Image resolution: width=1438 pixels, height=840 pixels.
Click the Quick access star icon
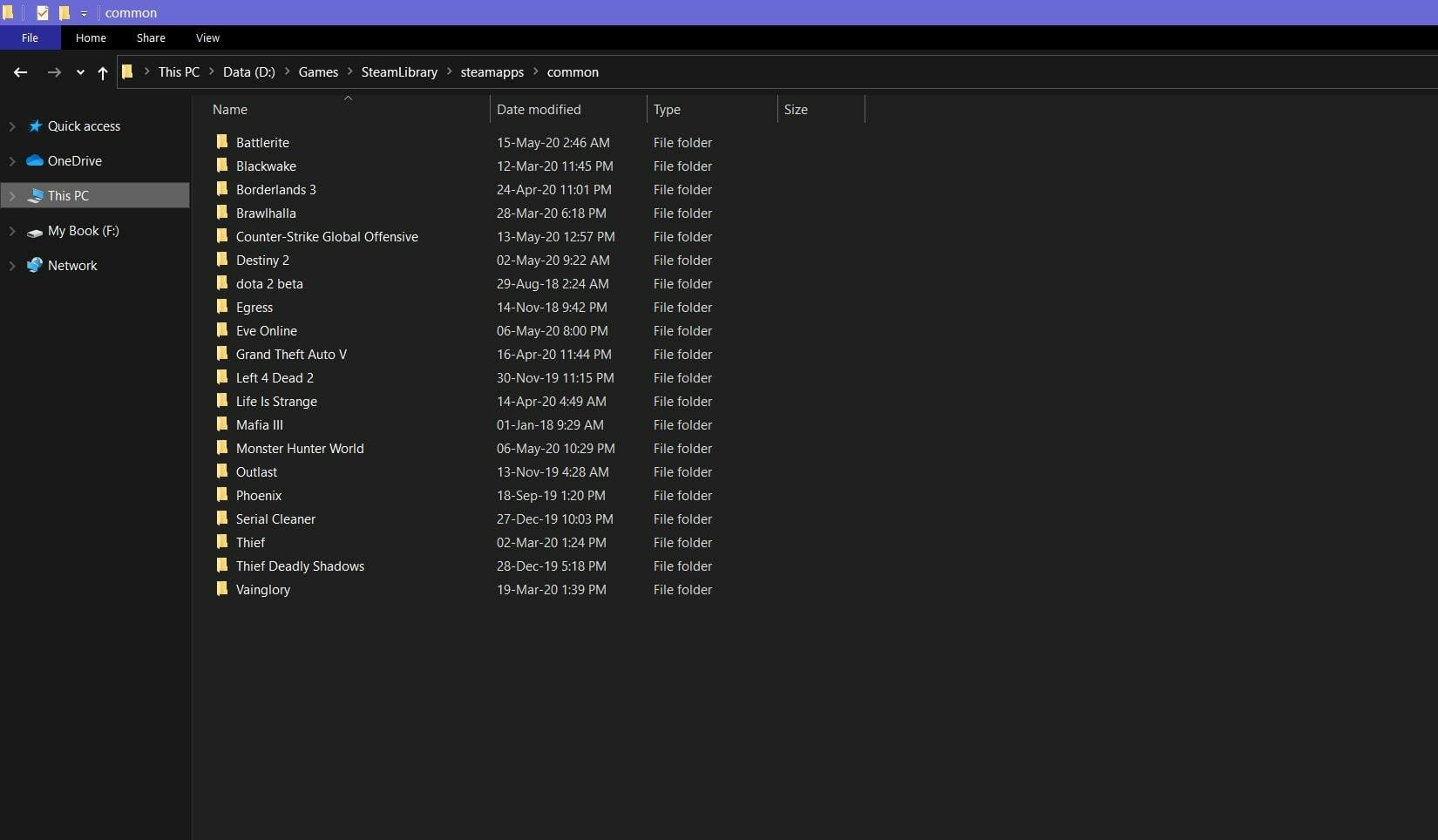[x=35, y=126]
